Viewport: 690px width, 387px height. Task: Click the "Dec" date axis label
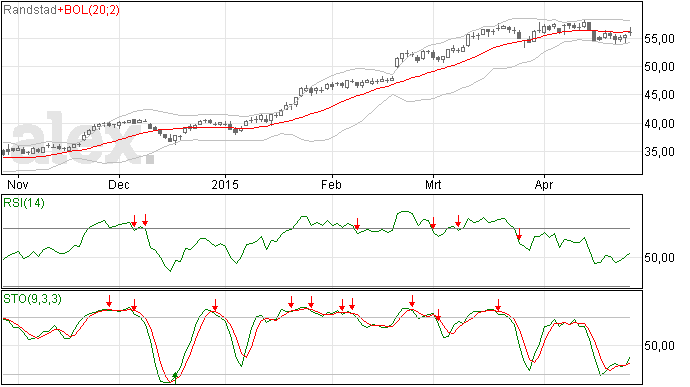(x=119, y=184)
